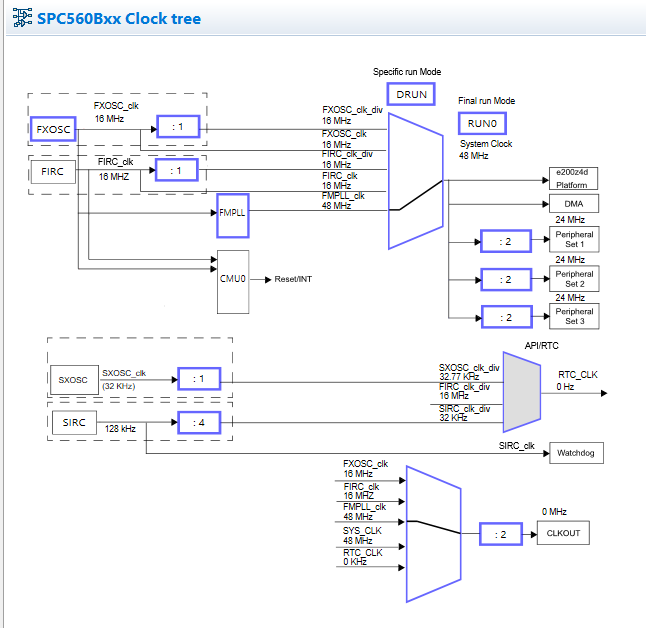Click the FMPLL block
This screenshot has width=646, height=628.
click(x=233, y=216)
